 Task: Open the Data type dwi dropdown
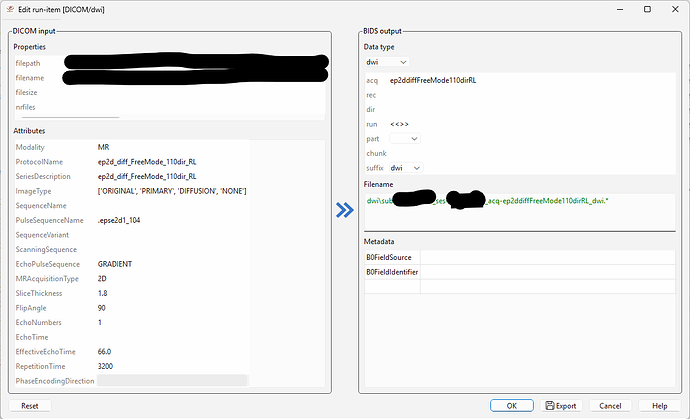386,62
